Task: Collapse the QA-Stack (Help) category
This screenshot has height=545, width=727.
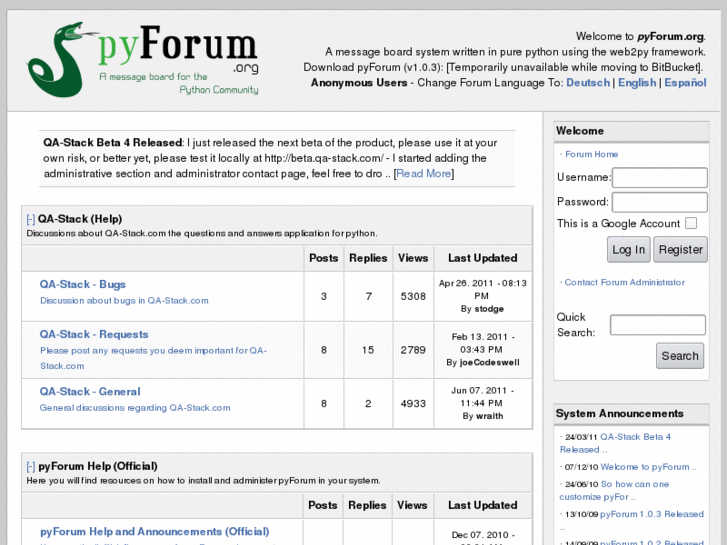Action: tap(31, 219)
